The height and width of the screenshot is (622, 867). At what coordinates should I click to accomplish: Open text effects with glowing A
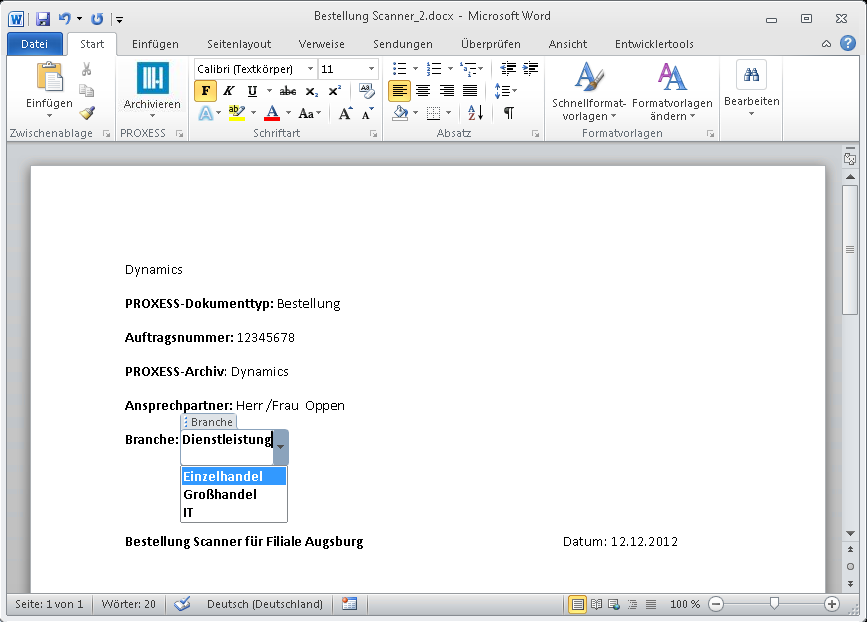[206, 113]
